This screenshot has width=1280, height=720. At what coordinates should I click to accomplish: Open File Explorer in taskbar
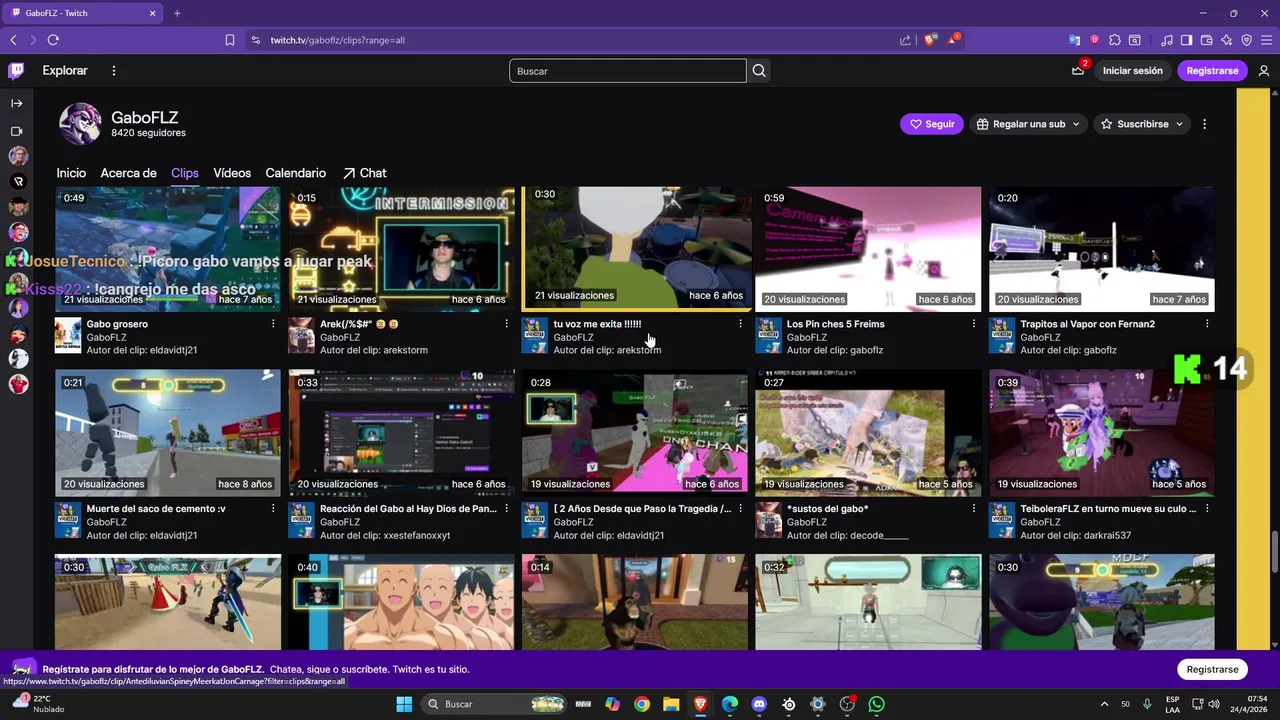671,704
